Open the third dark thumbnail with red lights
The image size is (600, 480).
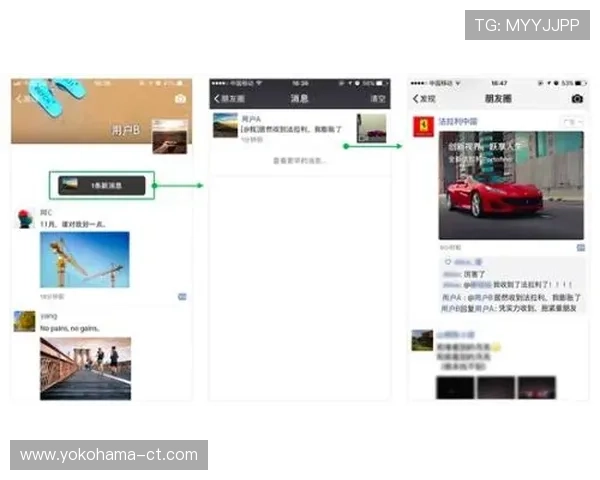pyautogui.click(x=536, y=388)
